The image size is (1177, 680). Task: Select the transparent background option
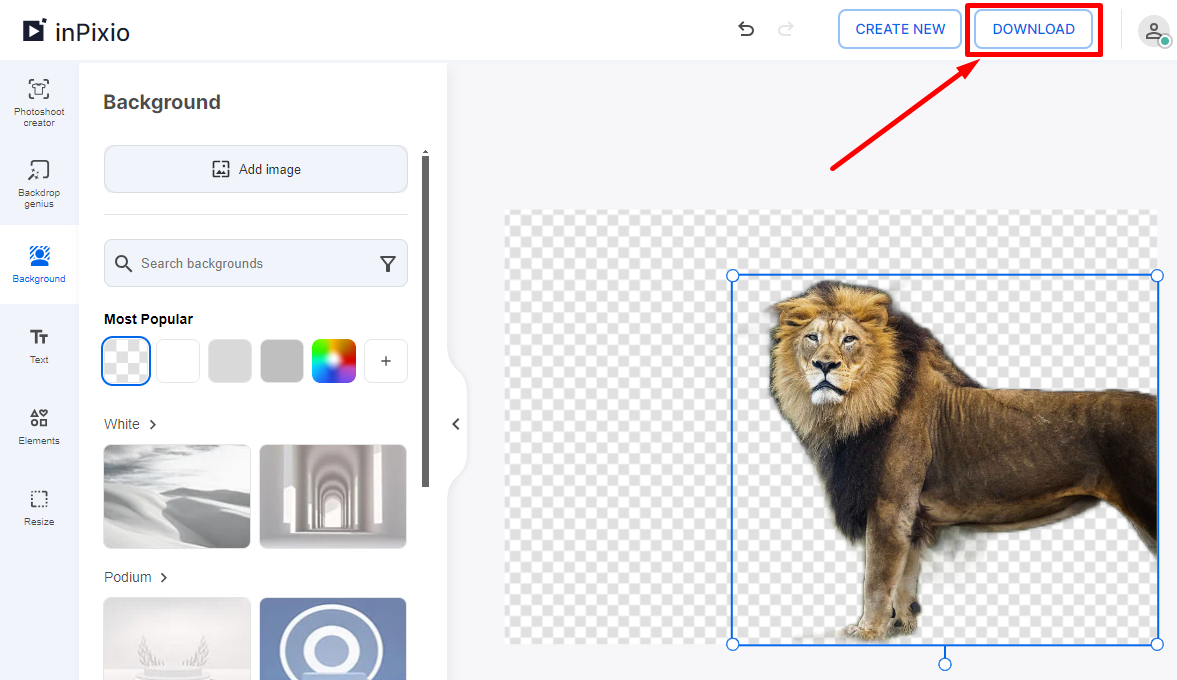click(x=125, y=360)
